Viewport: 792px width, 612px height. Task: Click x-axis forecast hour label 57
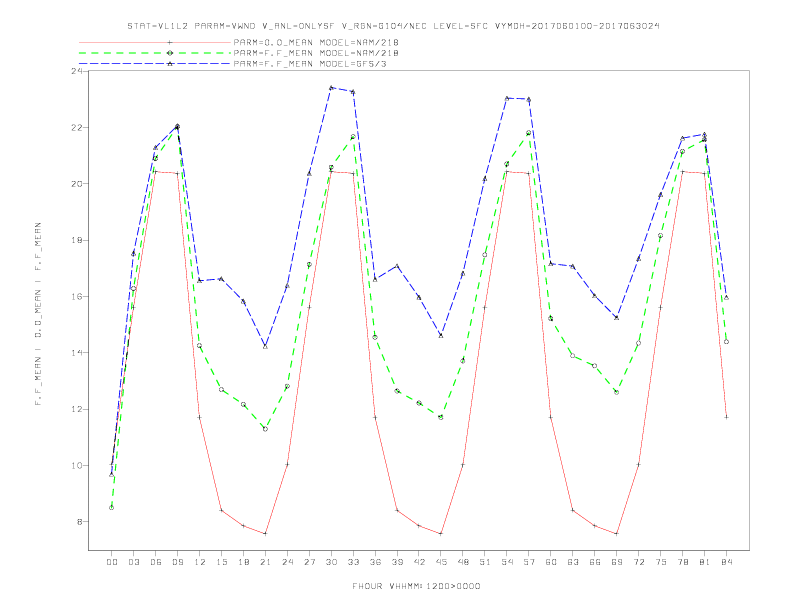(x=529, y=562)
